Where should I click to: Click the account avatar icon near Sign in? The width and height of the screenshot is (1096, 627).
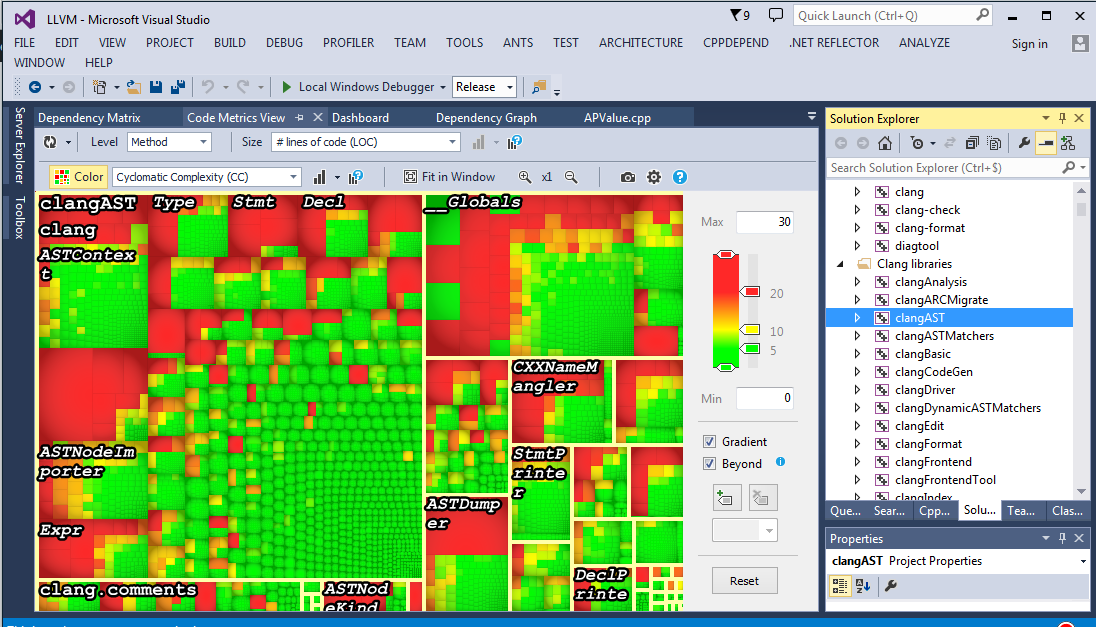(x=1080, y=43)
